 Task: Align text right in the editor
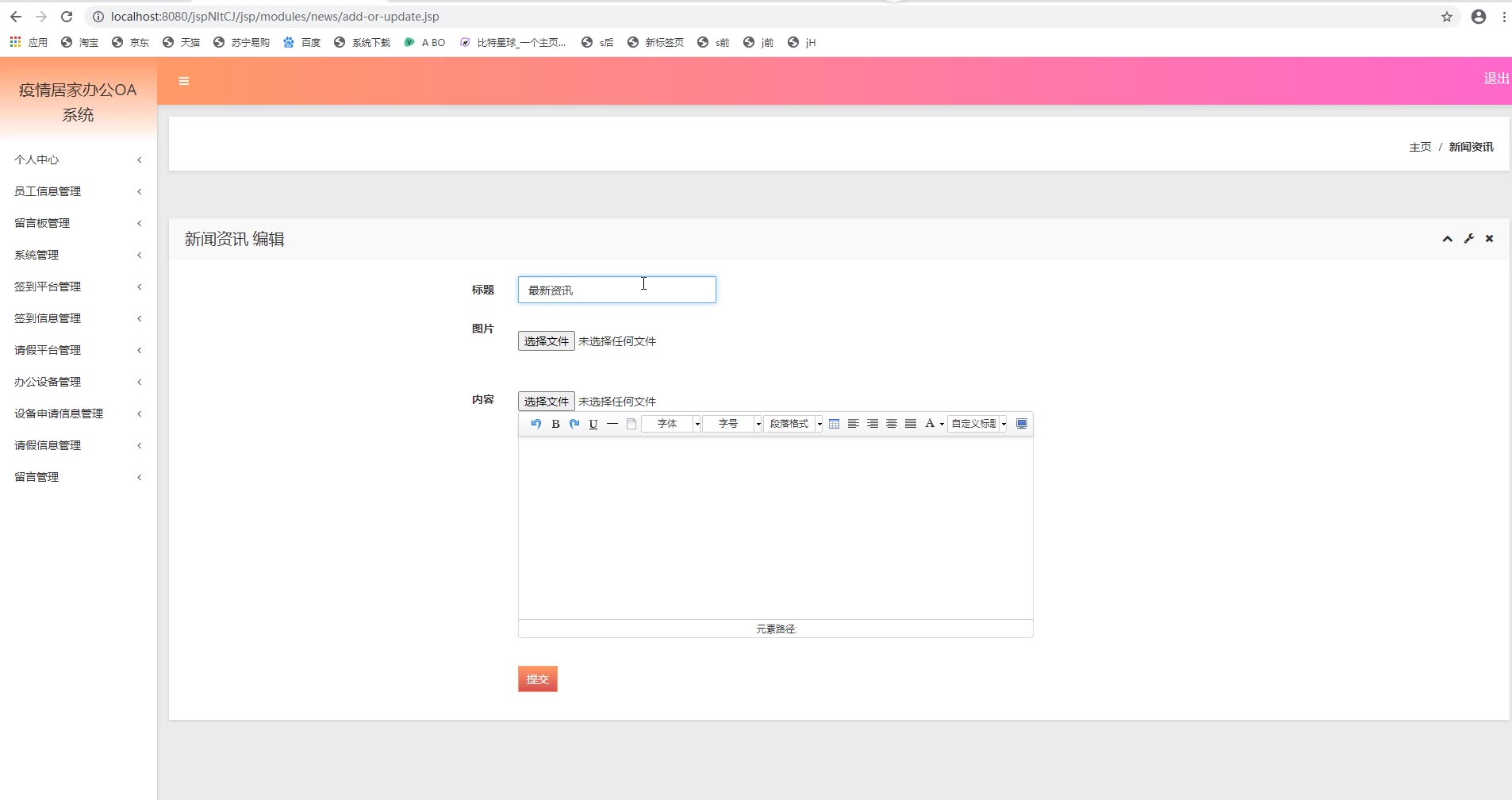tap(873, 424)
